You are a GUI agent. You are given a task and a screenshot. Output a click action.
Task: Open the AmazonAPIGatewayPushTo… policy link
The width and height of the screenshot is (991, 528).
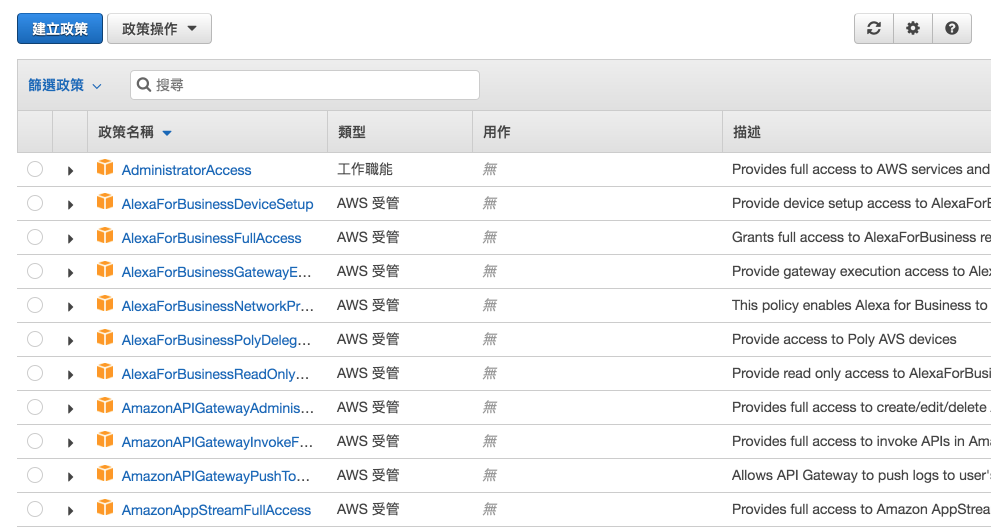click(216, 476)
